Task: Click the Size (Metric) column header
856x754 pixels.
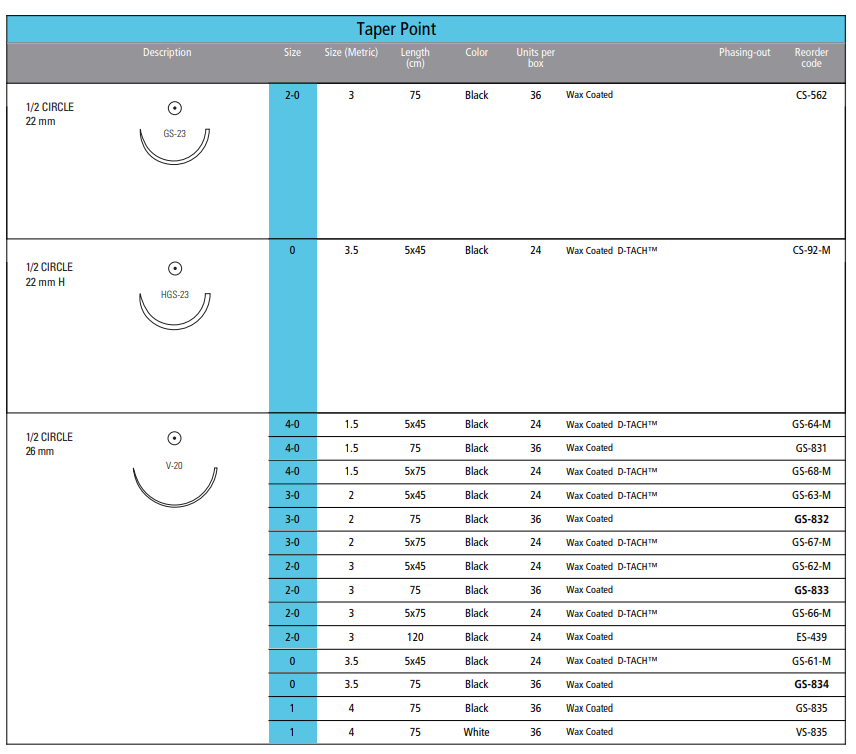Action: click(x=351, y=53)
